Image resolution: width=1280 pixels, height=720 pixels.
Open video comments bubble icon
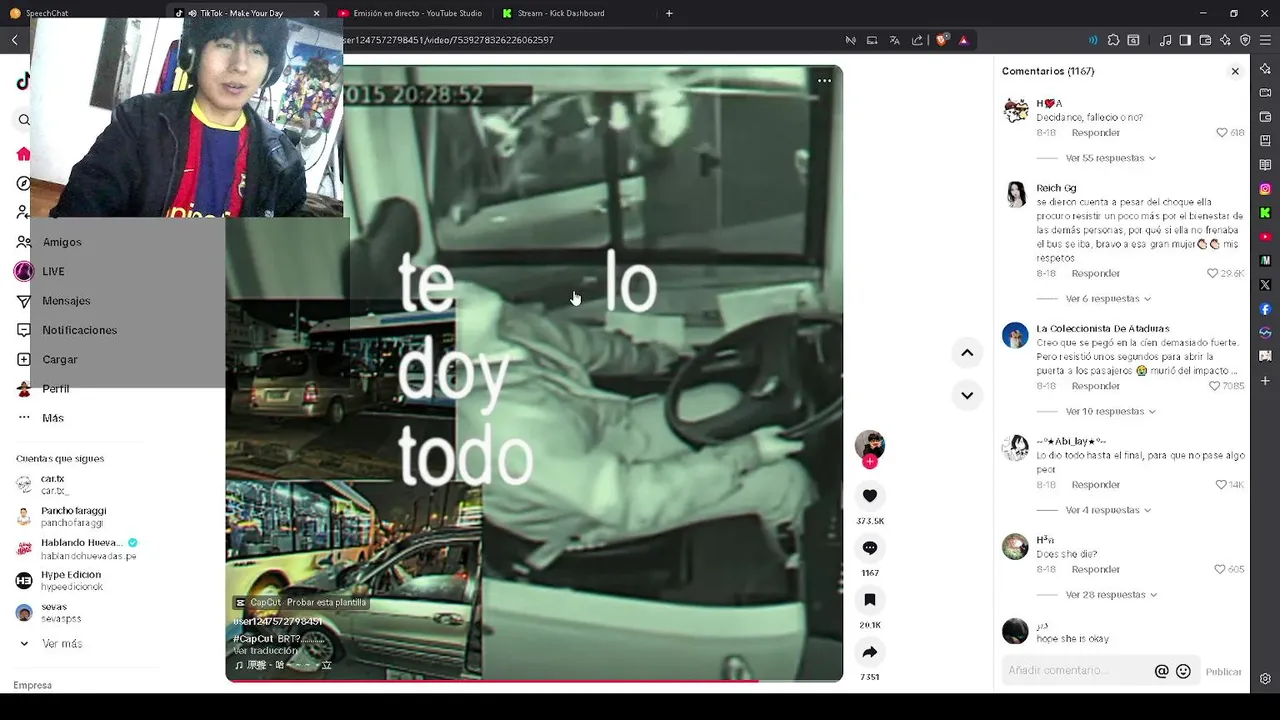[869, 548]
